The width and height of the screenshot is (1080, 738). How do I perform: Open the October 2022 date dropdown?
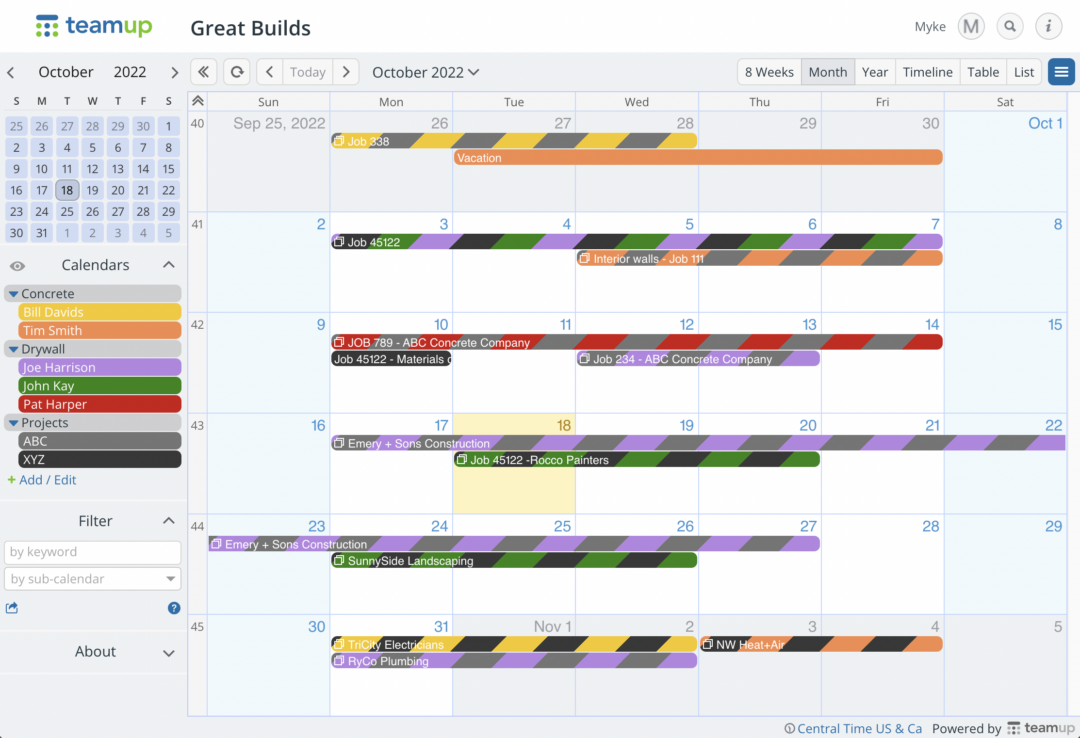click(x=425, y=71)
